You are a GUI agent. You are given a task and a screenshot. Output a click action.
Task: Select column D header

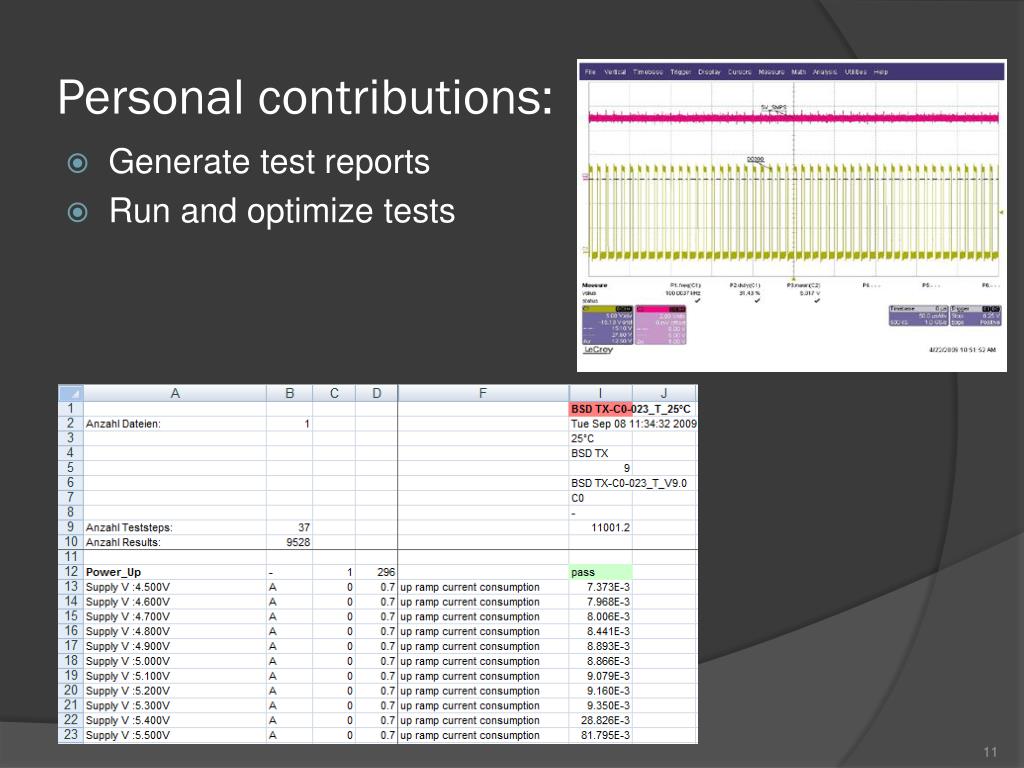[376, 393]
